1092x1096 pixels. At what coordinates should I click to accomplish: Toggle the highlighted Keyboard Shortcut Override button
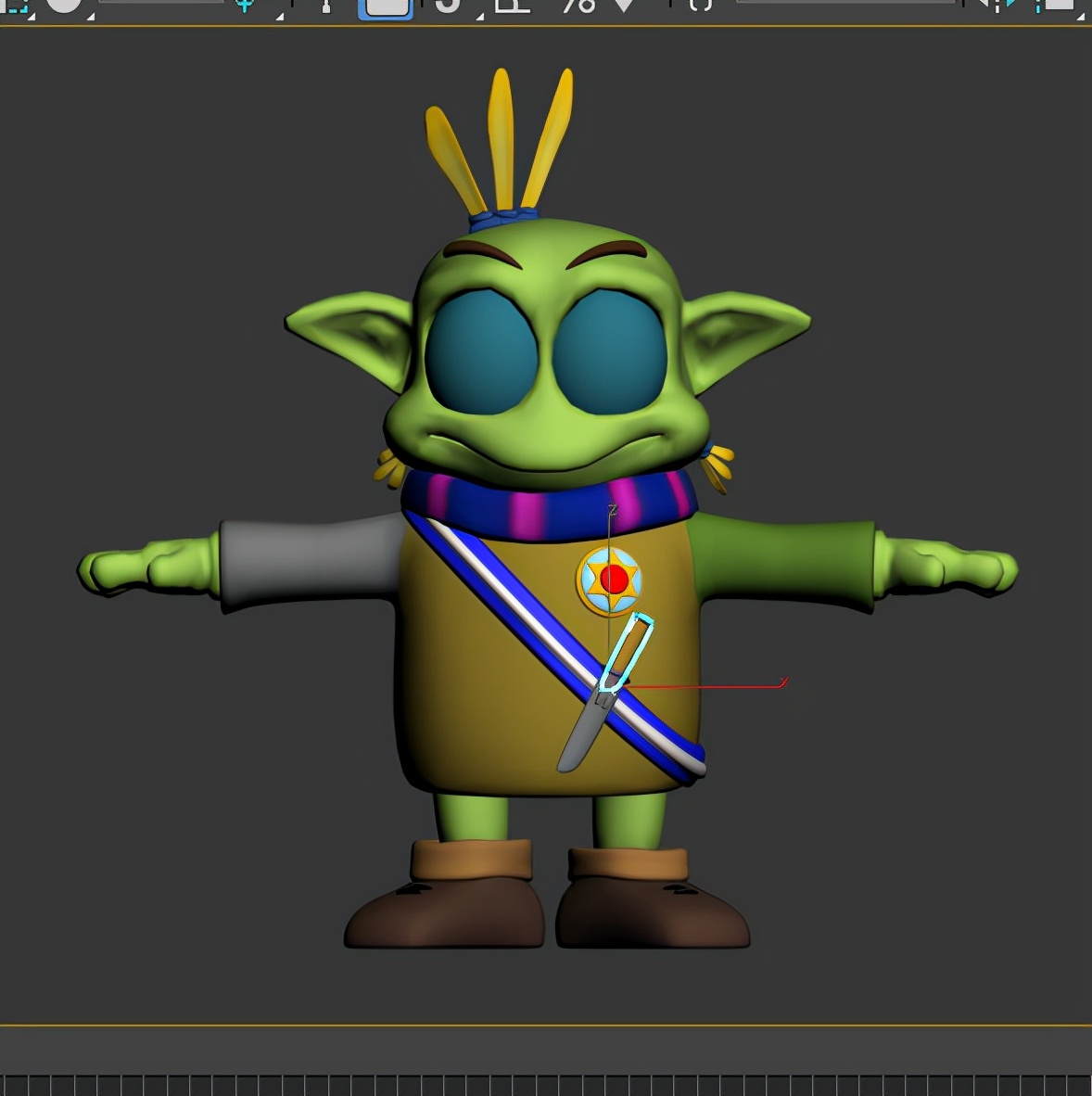tap(385, 6)
